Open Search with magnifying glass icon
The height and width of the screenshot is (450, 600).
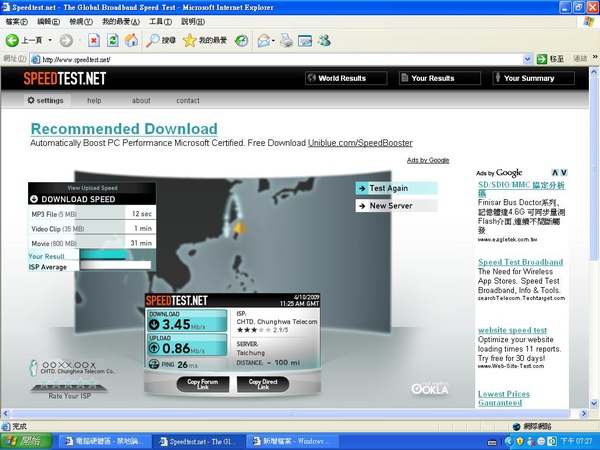(161, 40)
